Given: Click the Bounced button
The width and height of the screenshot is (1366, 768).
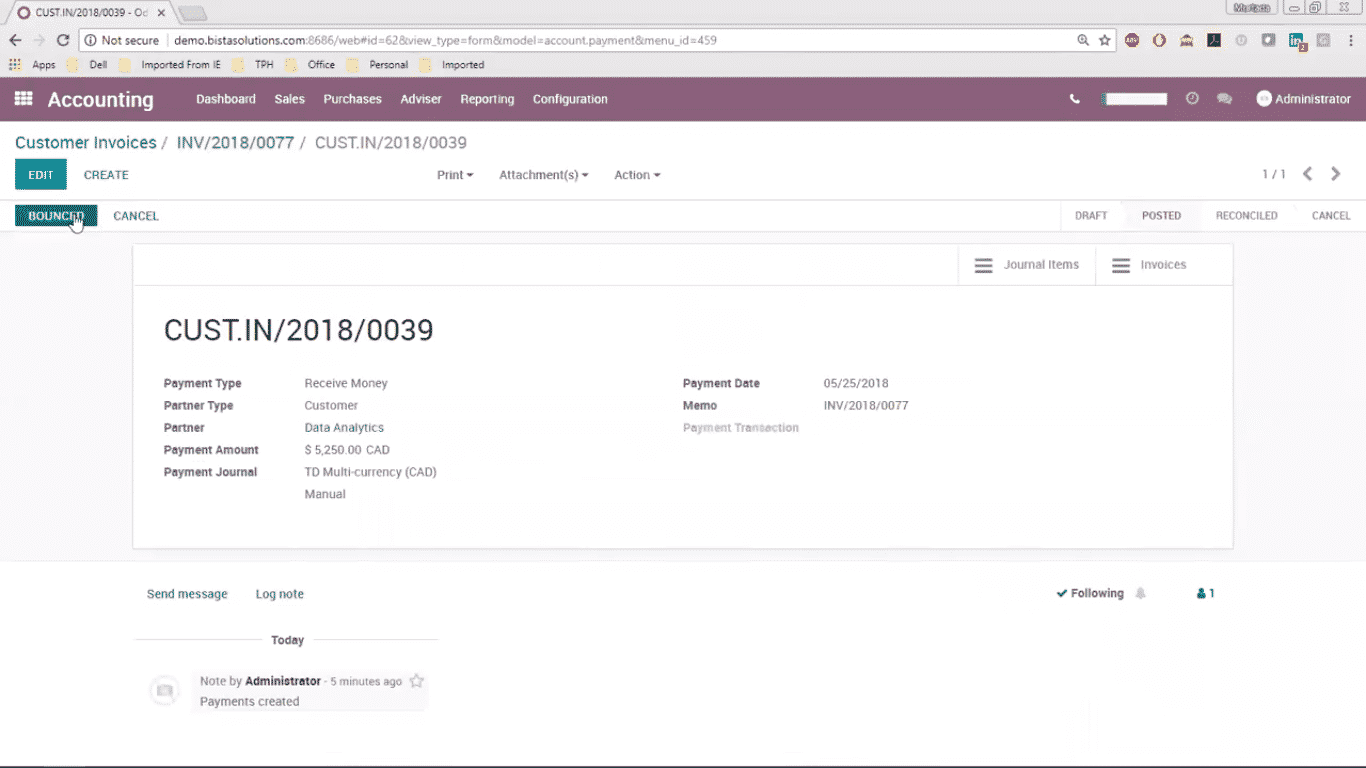Looking at the screenshot, I should point(56,216).
